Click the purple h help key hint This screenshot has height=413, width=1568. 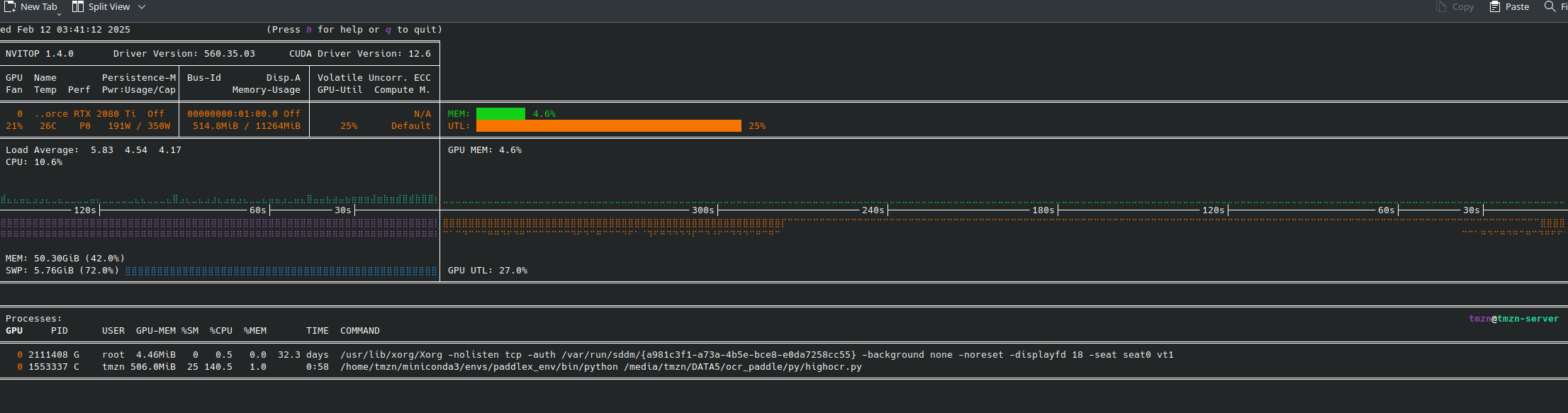[x=309, y=30]
